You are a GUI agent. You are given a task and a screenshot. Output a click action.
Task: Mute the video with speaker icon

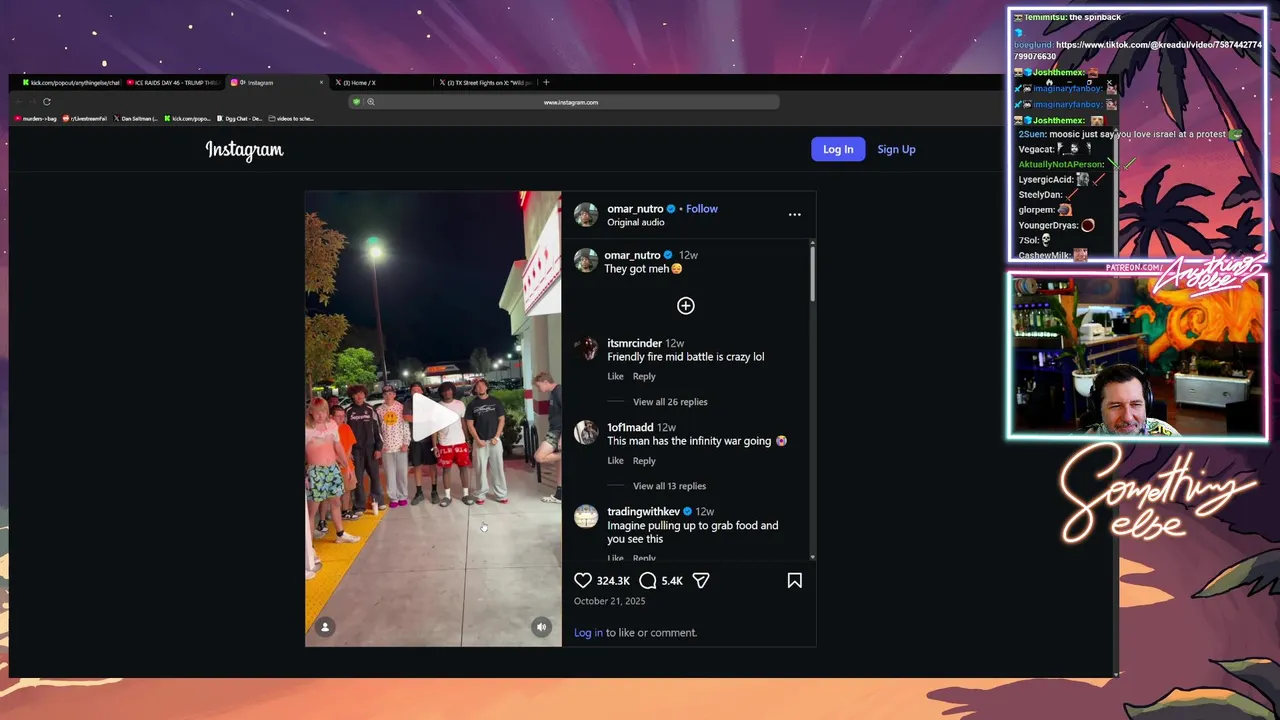(x=541, y=627)
